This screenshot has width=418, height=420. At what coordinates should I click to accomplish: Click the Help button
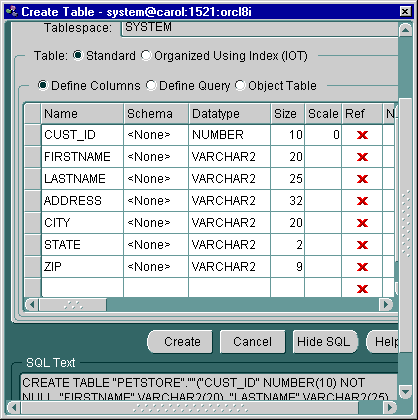pyautogui.click(x=383, y=342)
